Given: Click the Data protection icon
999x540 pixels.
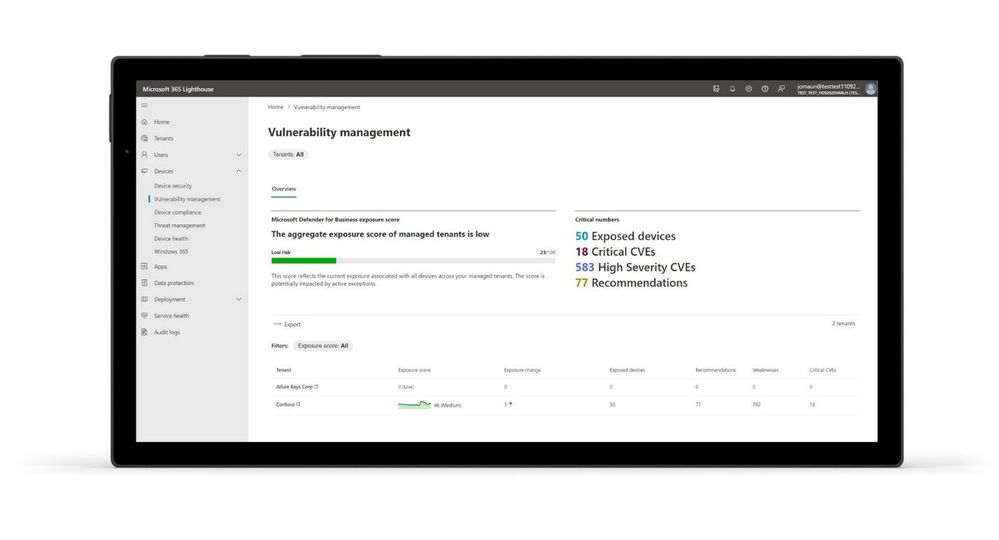Looking at the screenshot, I should [x=145, y=283].
